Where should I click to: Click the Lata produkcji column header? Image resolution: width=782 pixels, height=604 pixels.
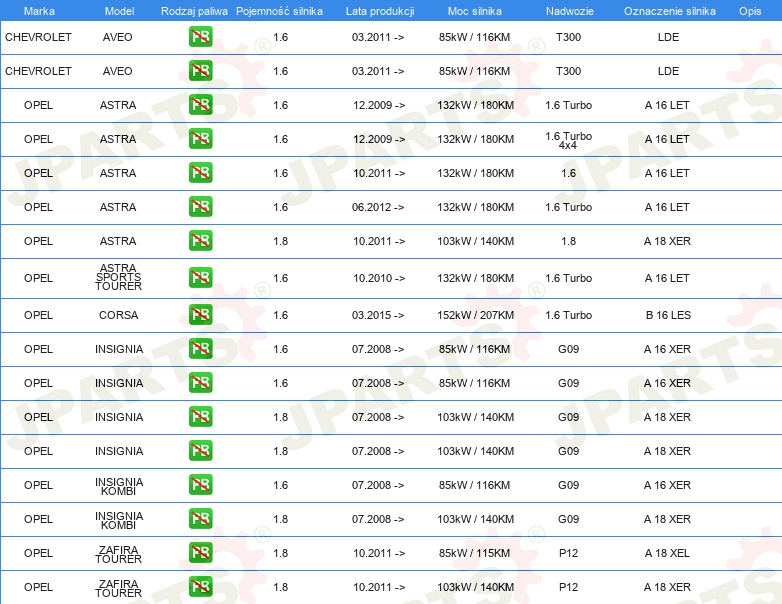point(380,11)
